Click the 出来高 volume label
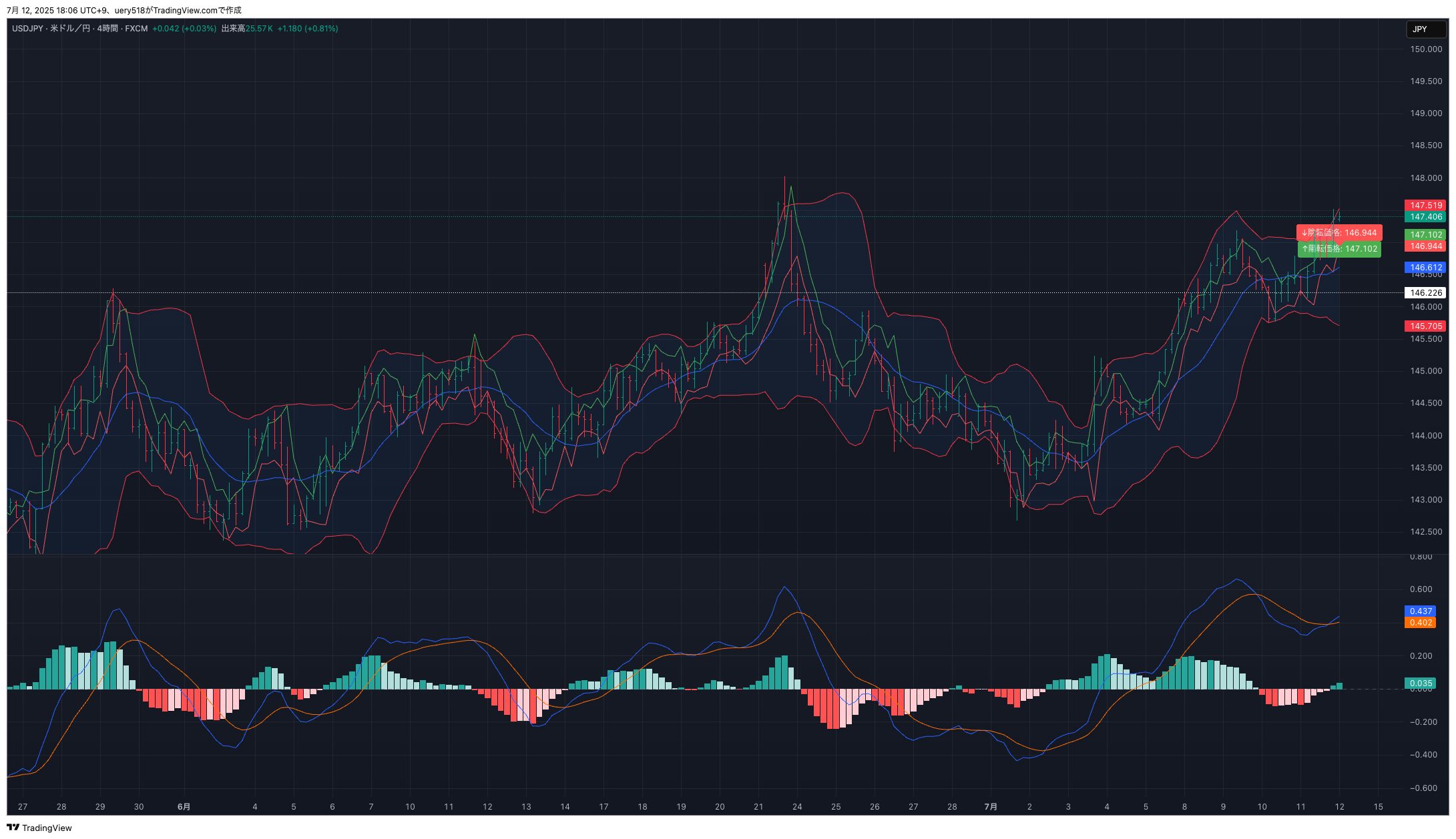This screenshot has width=1456, height=839. pyautogui.click(x=233, y=29)
